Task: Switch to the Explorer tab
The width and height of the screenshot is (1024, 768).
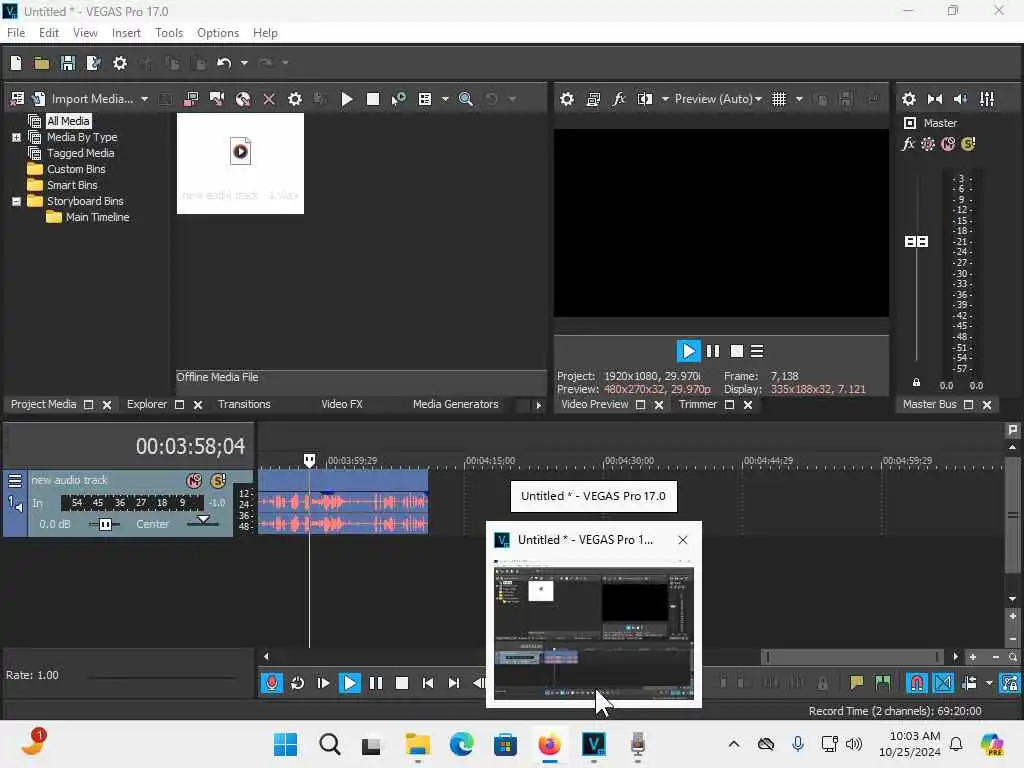Action: (146, 404)
